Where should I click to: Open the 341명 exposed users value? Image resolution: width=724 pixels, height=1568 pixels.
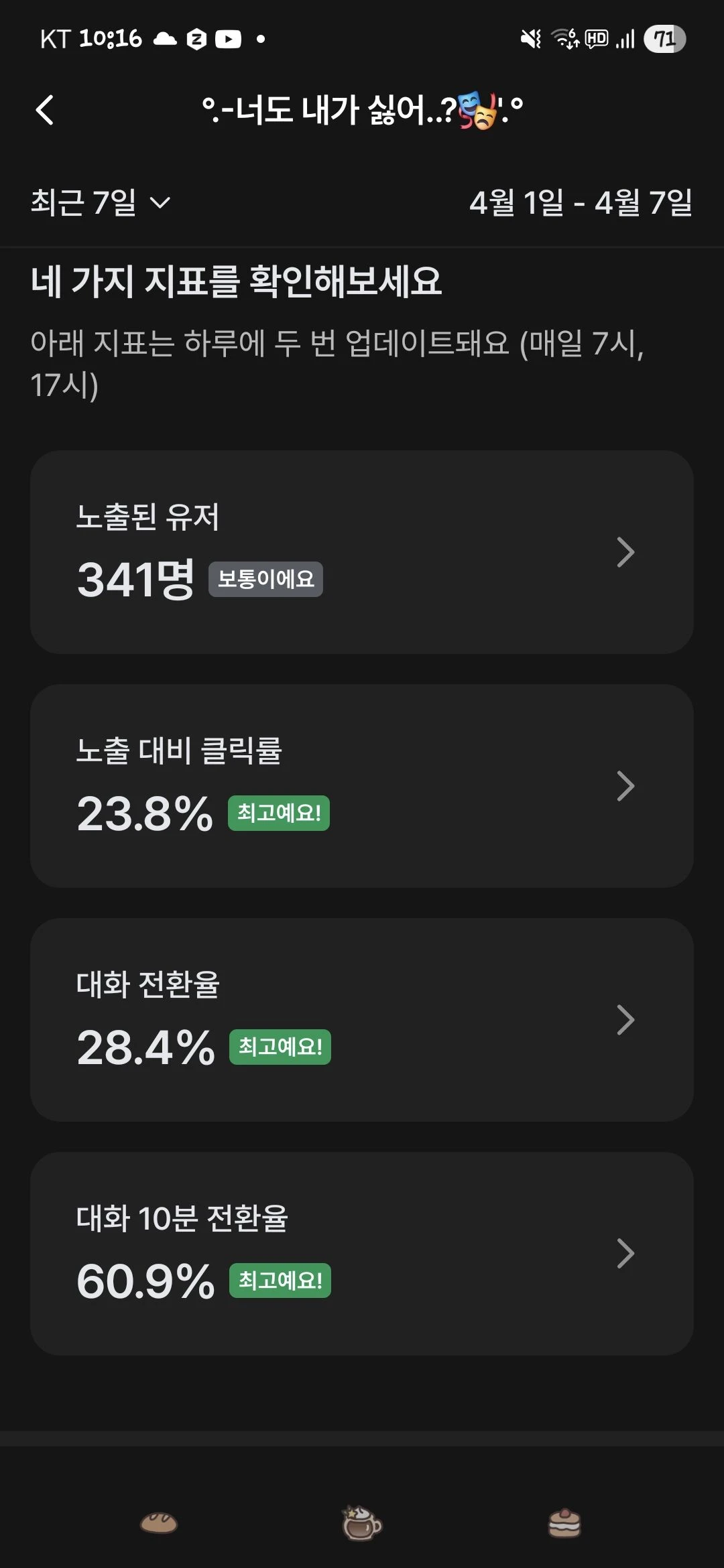135,580
